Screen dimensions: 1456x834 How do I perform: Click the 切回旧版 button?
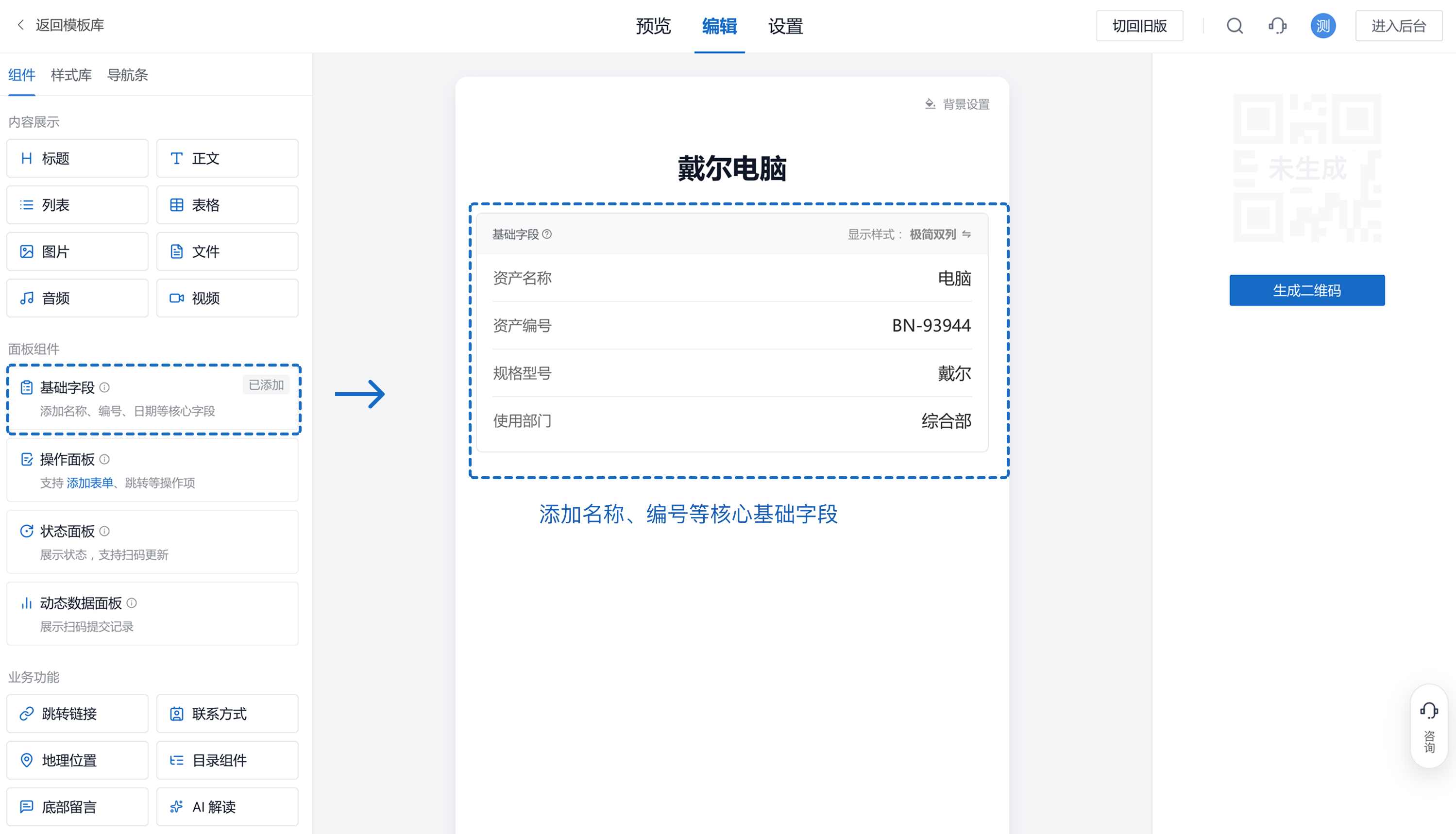click(1140, 26)
